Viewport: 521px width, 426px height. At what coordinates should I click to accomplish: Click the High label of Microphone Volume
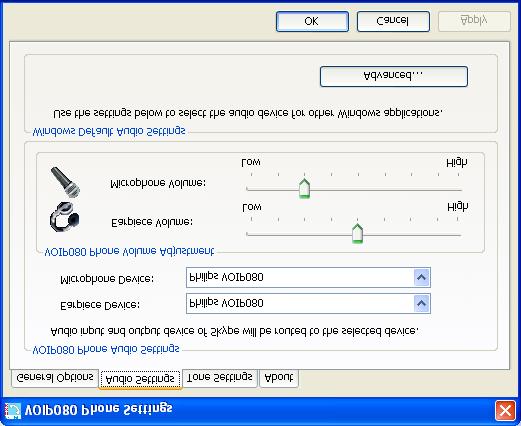[457, 163]
